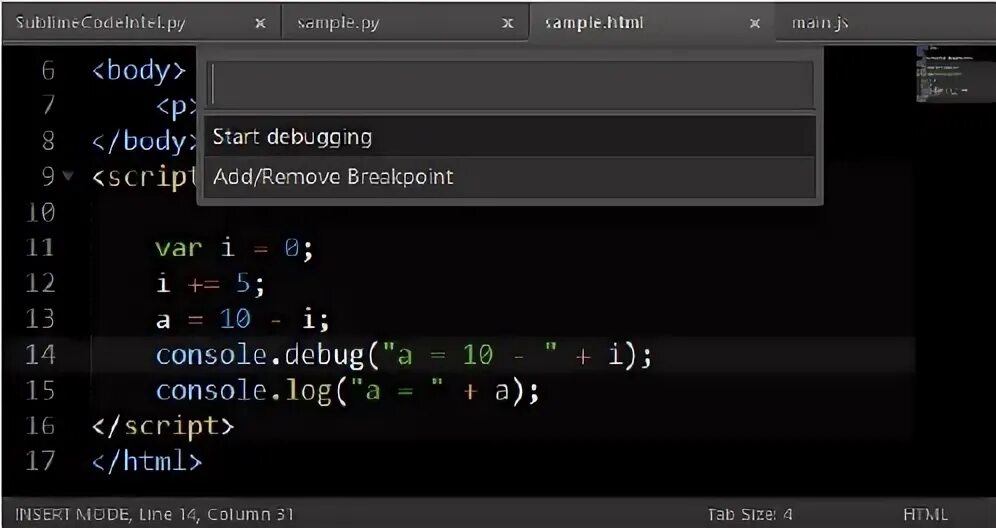Place cursor on 'a = 10 - i;' line
Viewport: 996px width, 528px height.
coord(243,319)
